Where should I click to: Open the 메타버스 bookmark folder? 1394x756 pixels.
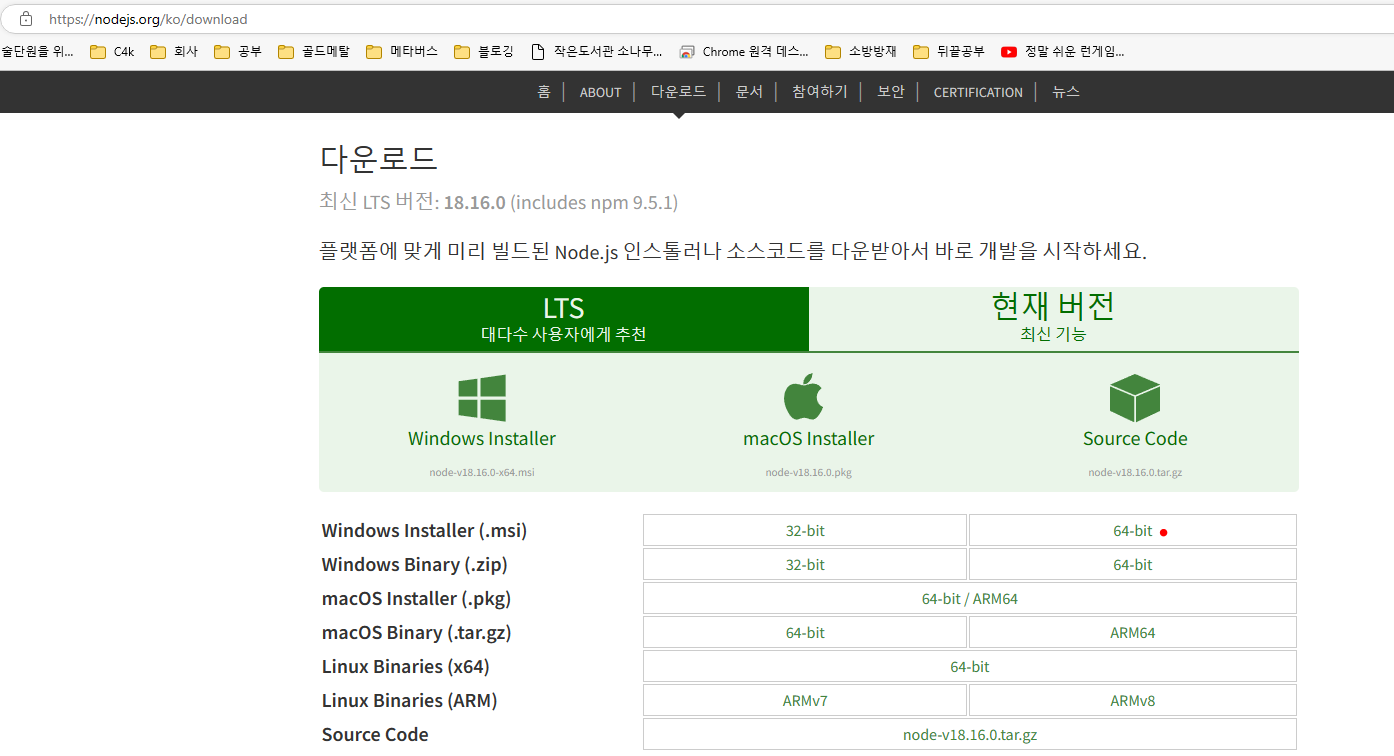402,52
